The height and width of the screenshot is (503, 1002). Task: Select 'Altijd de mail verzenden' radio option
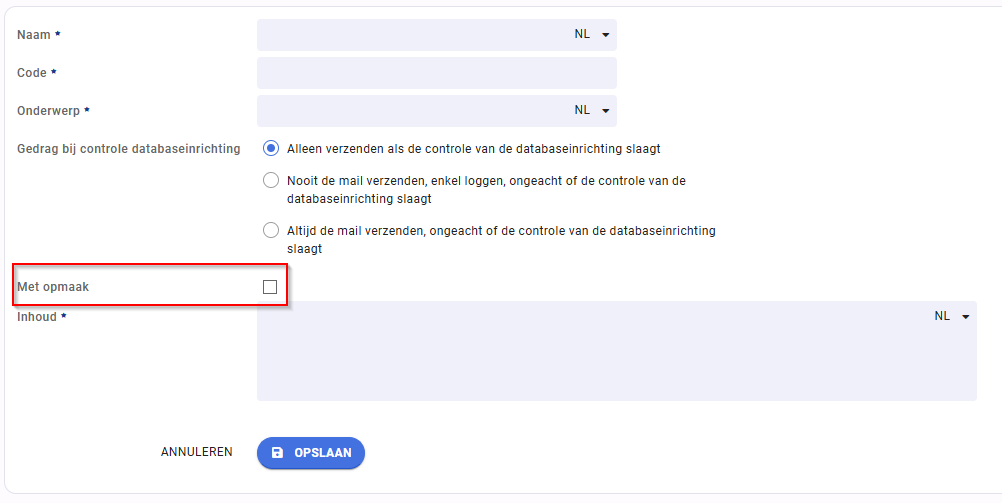[x=271, y=230]
